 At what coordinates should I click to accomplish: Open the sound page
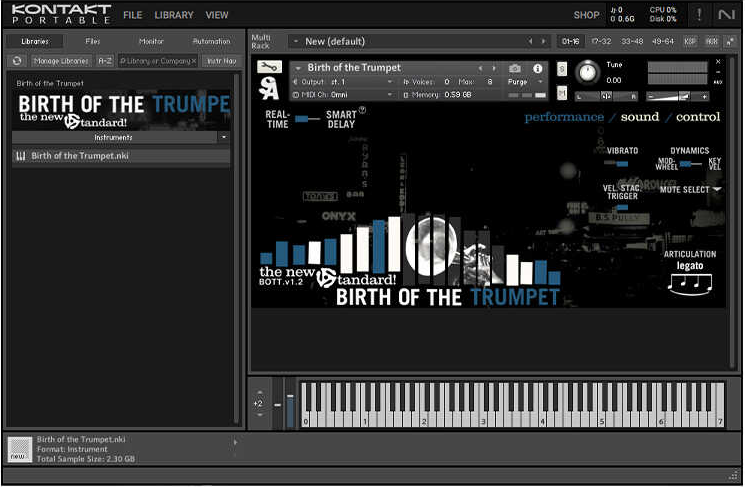point(640,117)
